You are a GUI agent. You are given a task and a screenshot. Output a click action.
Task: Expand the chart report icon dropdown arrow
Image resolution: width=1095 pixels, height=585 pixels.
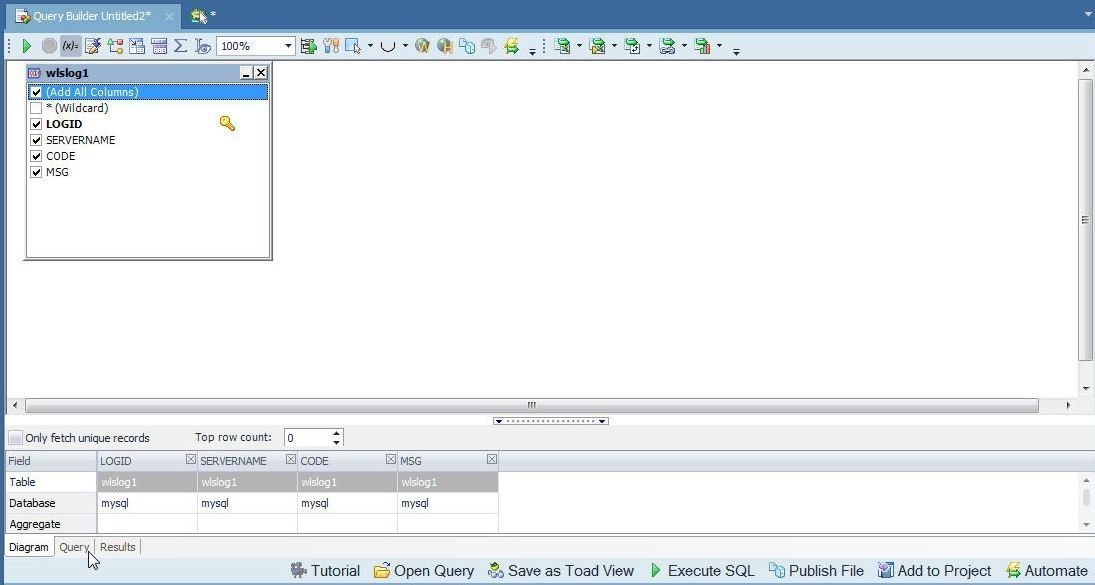click(719, 46)
